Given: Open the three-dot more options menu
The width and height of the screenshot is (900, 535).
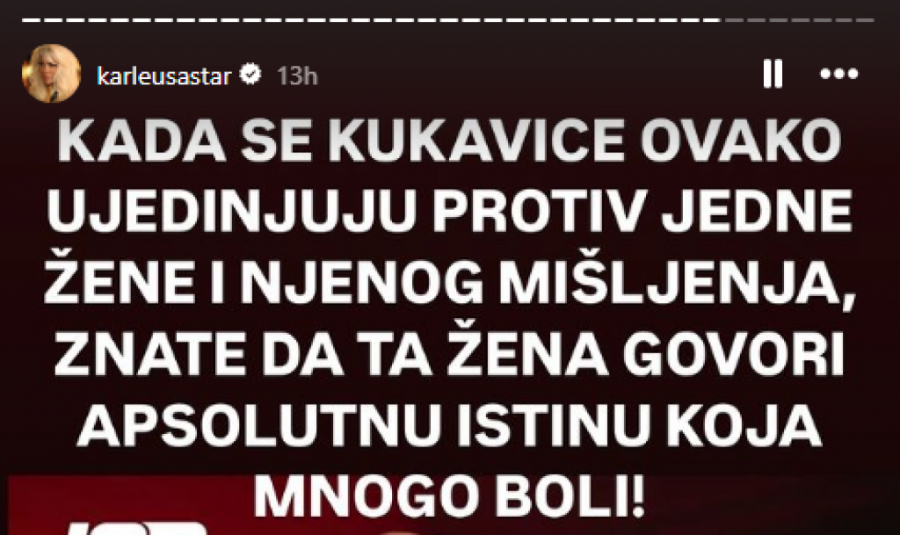Looking at the screenshot, I should point(839,73).
